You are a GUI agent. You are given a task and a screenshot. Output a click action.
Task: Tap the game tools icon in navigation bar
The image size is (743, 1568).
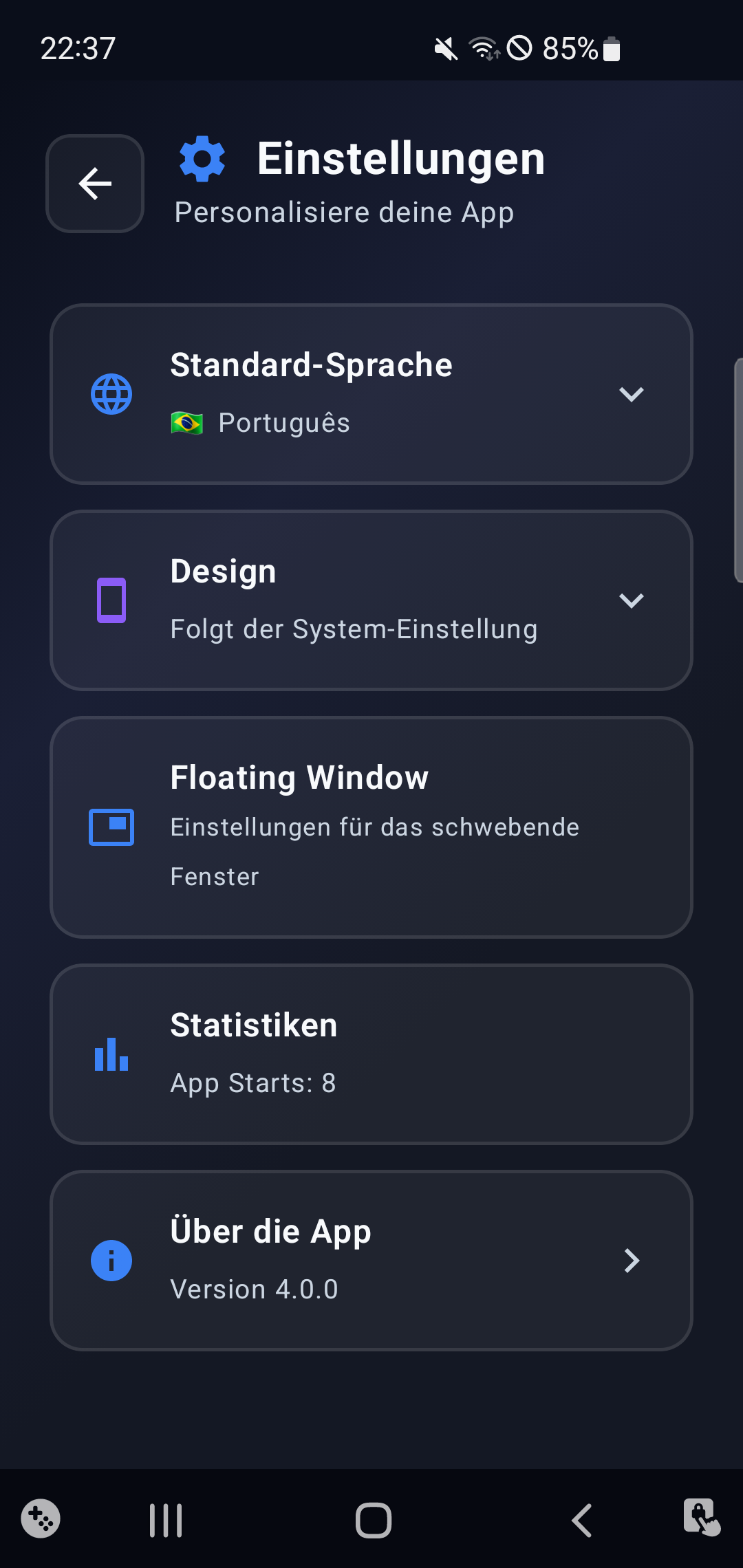pos(41,1518)
